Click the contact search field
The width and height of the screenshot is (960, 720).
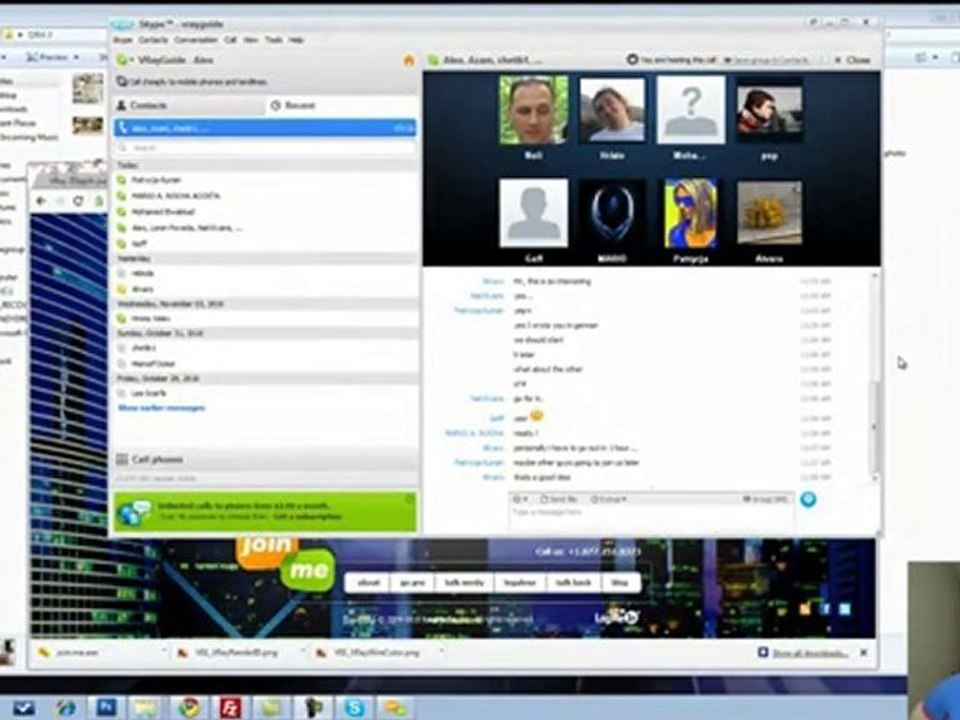coord(264,148)
